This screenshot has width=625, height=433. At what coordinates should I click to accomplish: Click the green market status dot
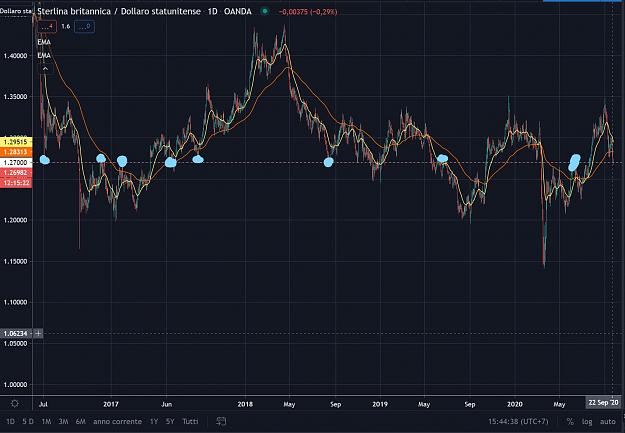(264, 11)
